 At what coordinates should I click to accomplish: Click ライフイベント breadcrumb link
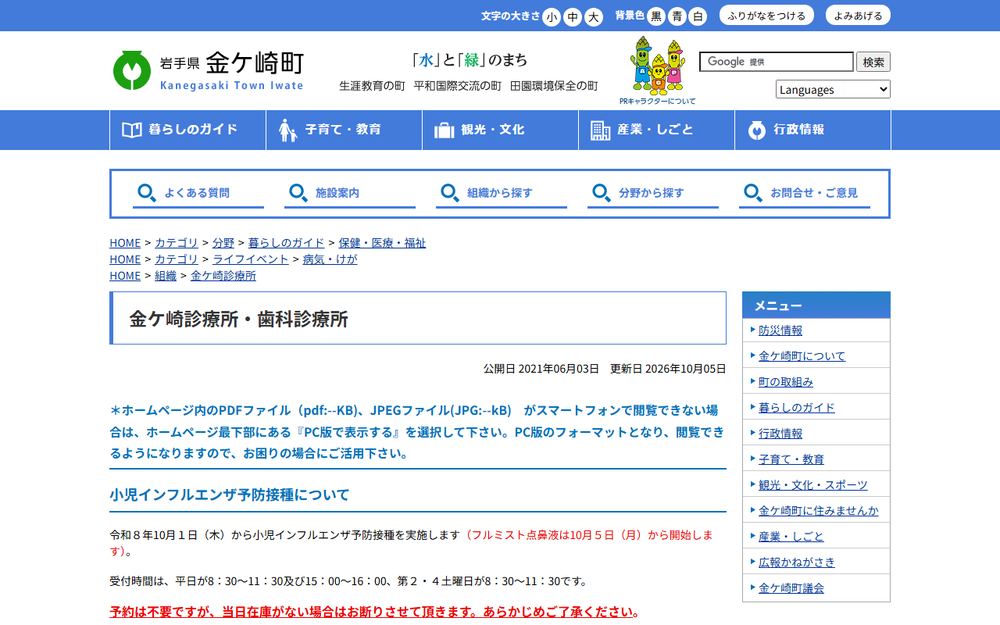click(250, 260)
